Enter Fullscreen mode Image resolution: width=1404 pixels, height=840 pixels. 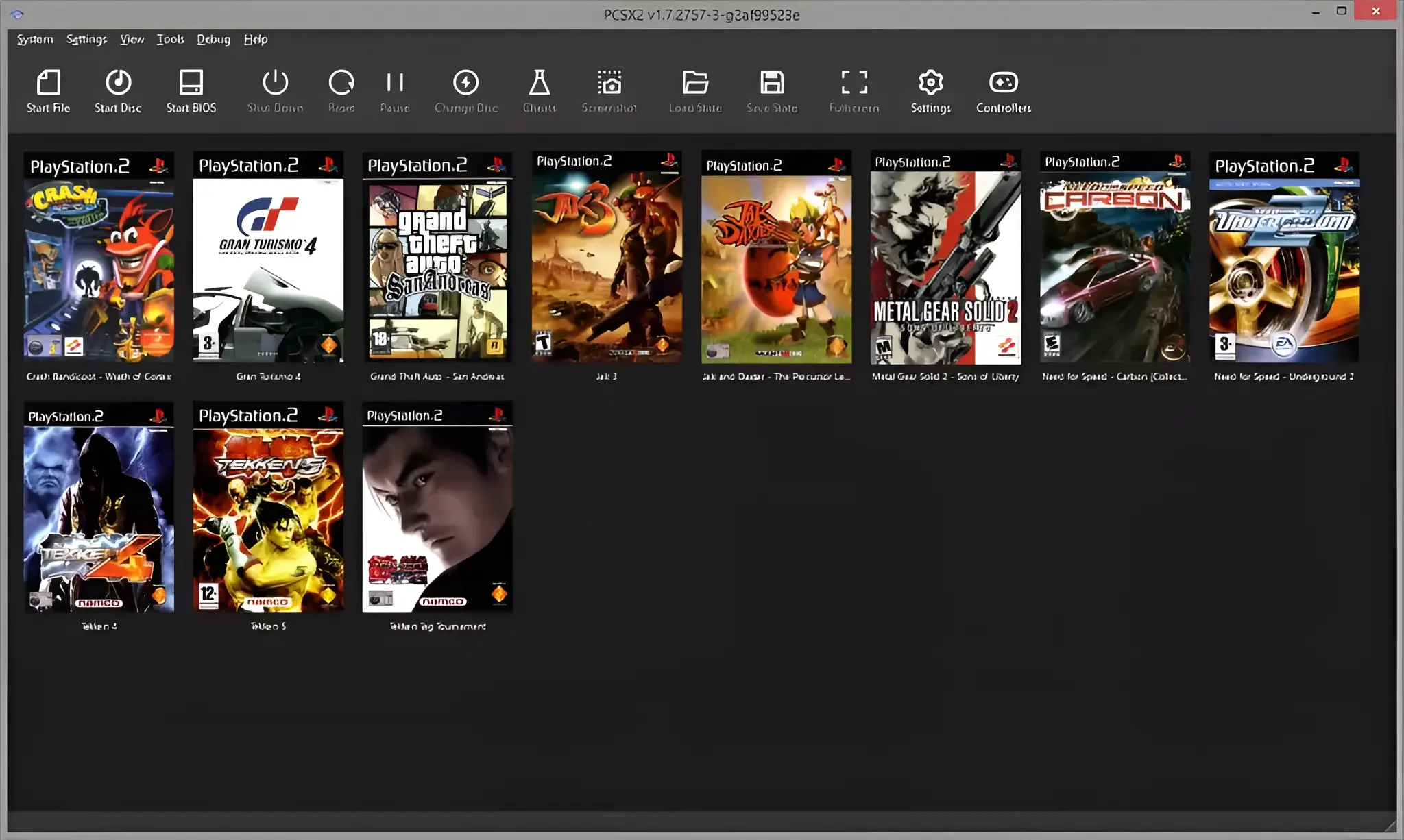[x=852, y=89]
